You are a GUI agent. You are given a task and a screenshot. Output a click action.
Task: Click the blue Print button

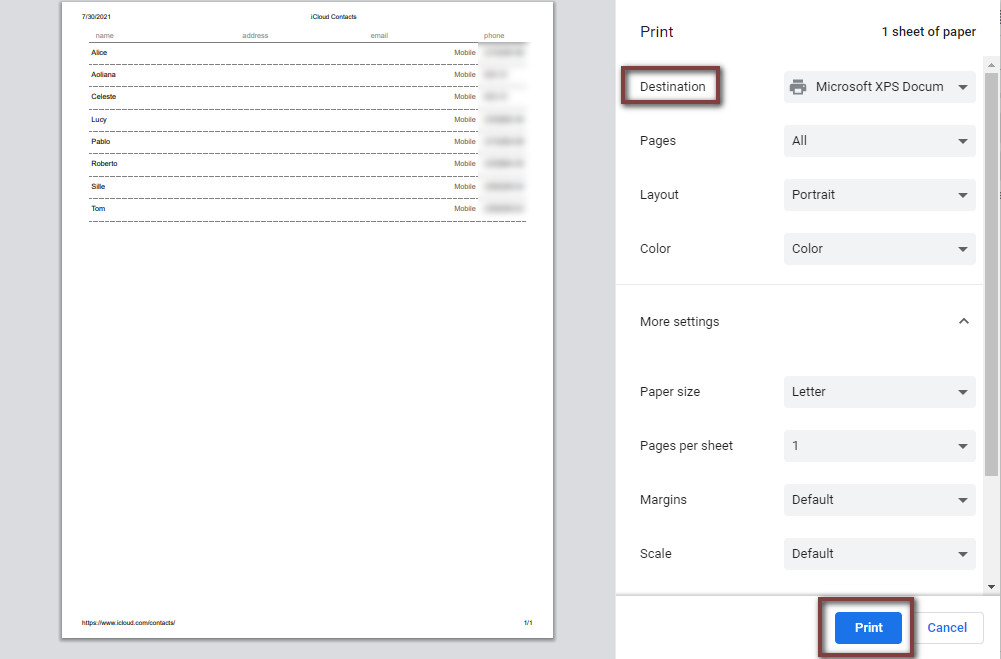[868, 628]
